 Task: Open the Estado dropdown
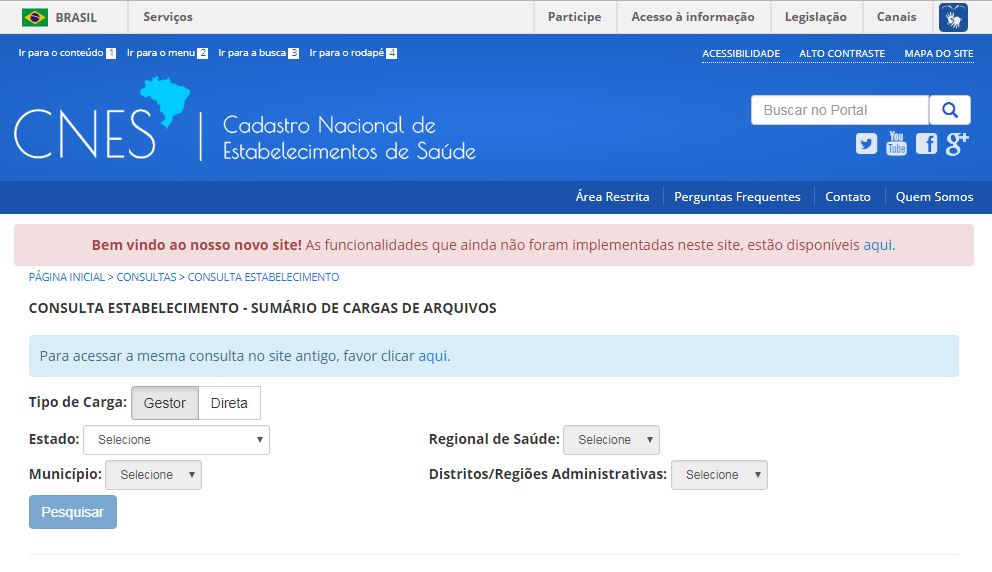pos(176,440)
